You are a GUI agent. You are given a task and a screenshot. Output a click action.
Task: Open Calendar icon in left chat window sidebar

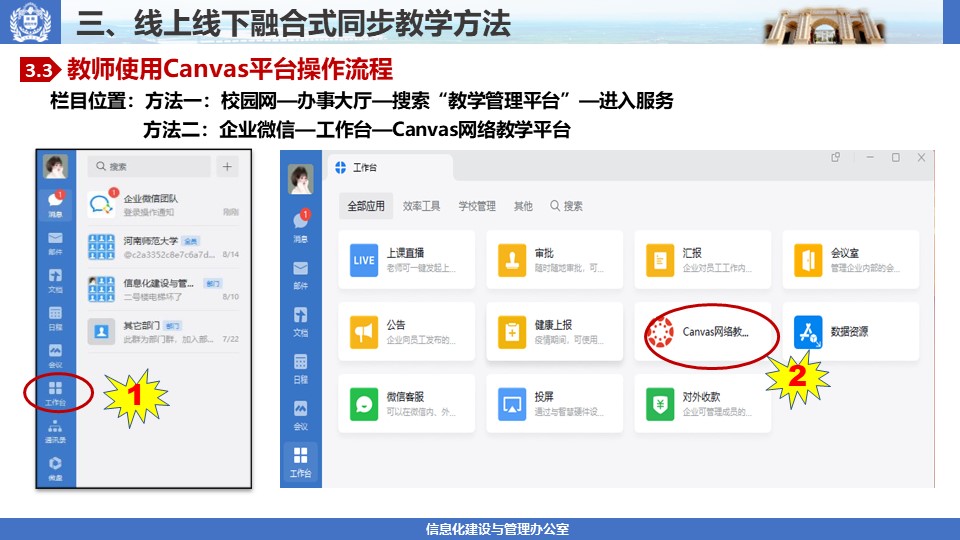click(x=55, y=318)
